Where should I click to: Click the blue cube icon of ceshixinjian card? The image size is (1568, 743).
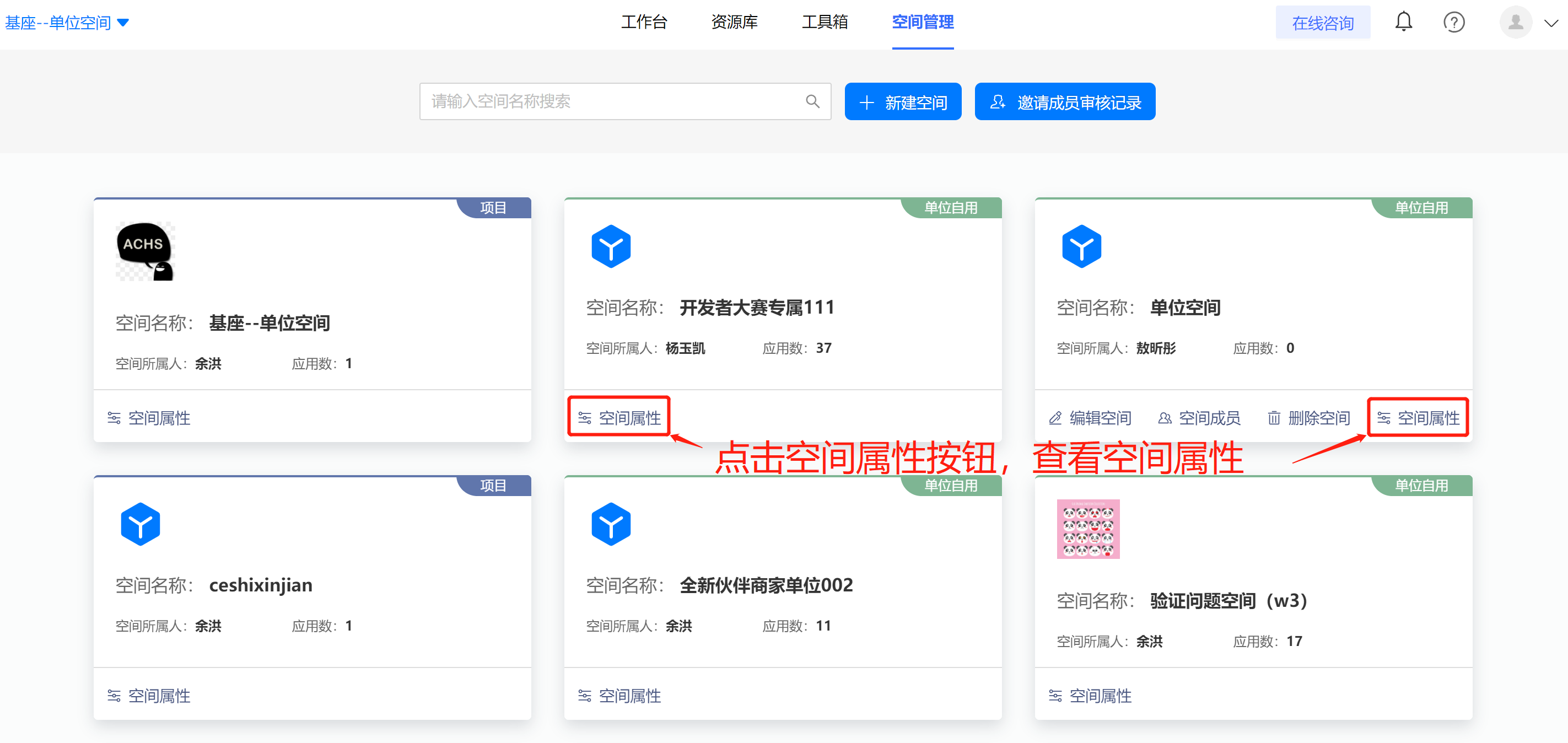point(140,524)
